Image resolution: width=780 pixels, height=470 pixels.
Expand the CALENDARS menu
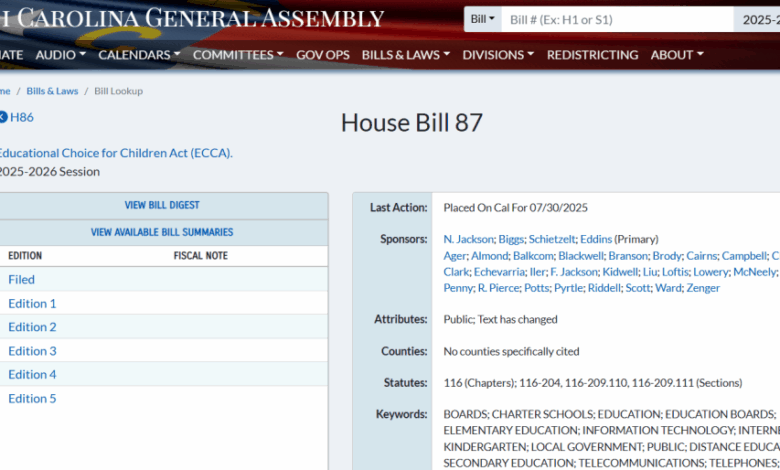(139, 55)
